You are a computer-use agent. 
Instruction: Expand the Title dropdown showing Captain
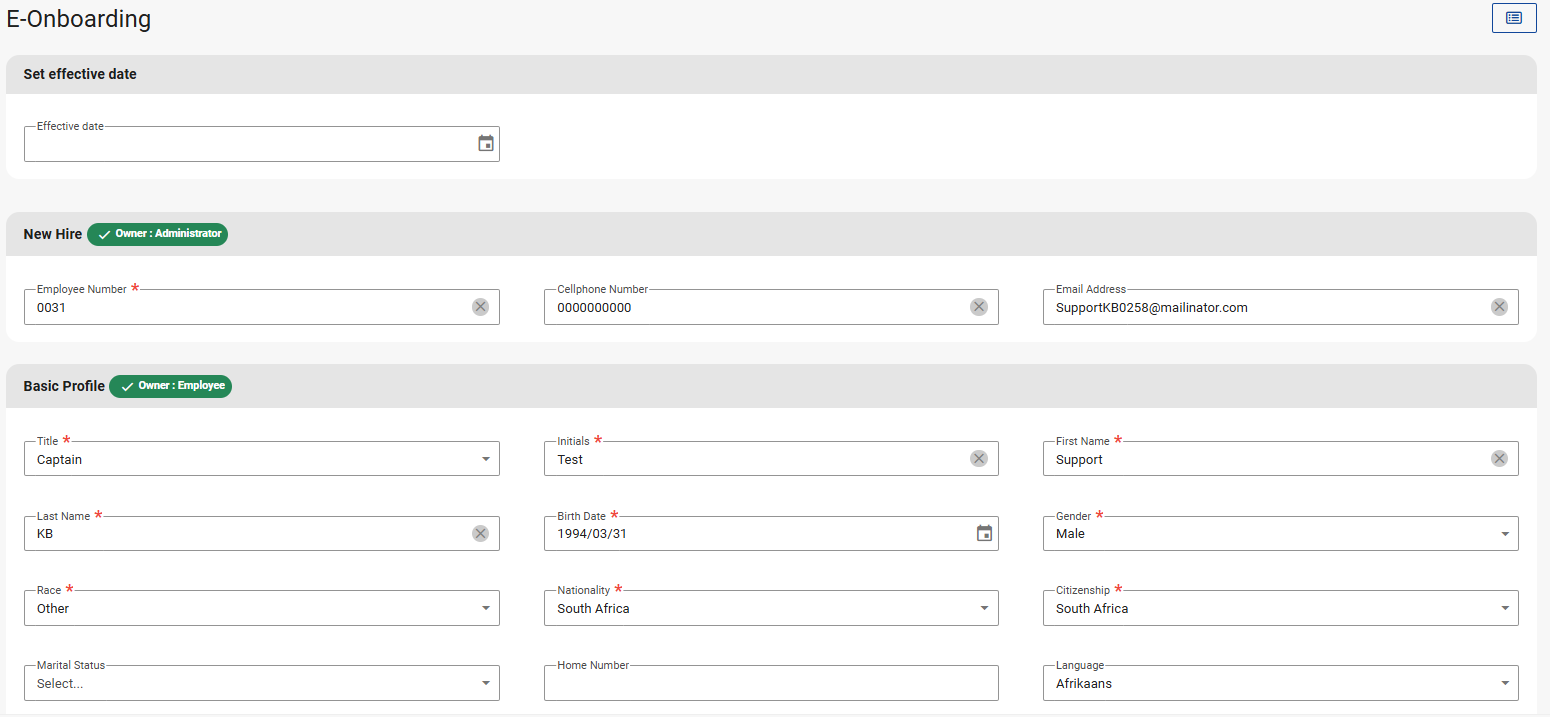point(485,459)
